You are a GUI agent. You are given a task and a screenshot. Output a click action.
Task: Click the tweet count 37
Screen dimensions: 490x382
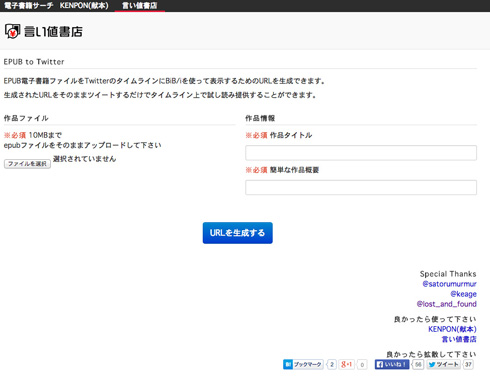tap(468, 364)
